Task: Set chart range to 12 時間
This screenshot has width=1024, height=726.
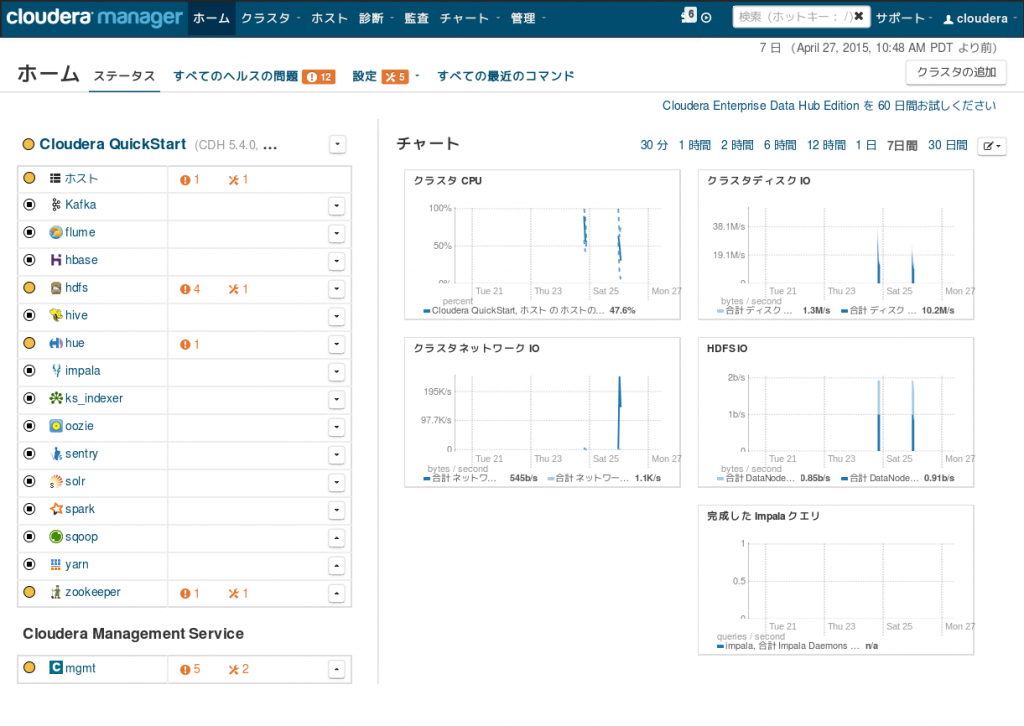Action: (x=826, y=145)
